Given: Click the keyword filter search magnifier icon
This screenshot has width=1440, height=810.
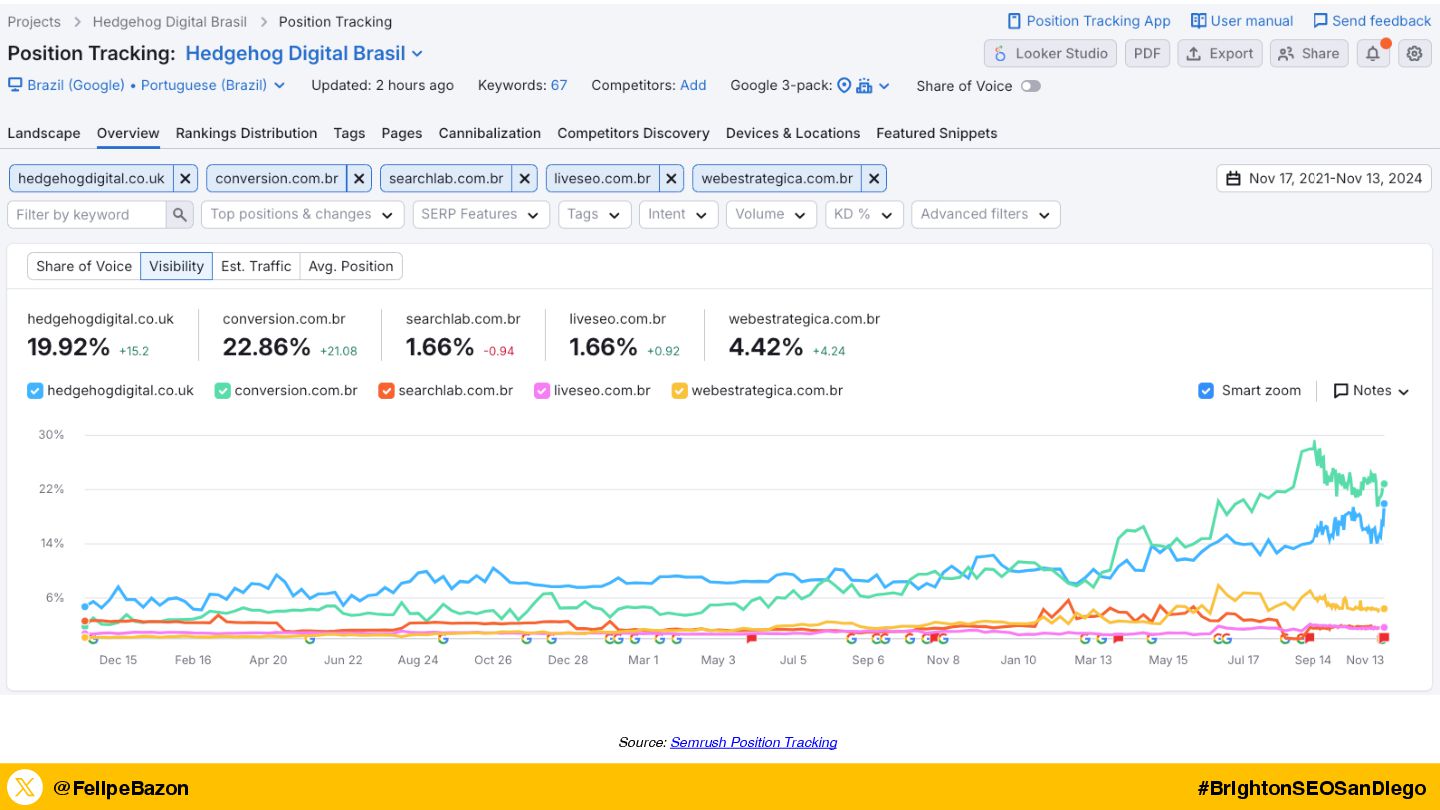Looking at the screenshot, I should pos(180,215).
